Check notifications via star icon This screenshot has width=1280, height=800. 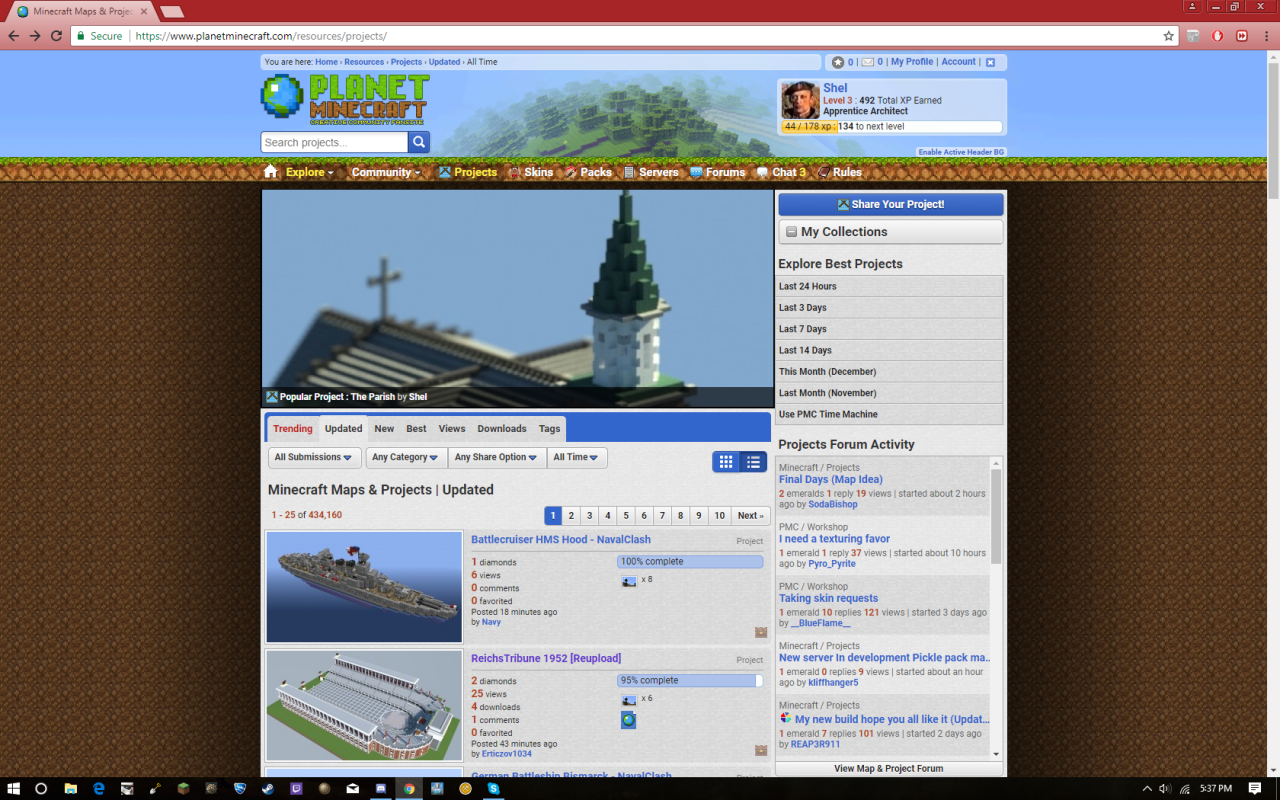(837, 61)
